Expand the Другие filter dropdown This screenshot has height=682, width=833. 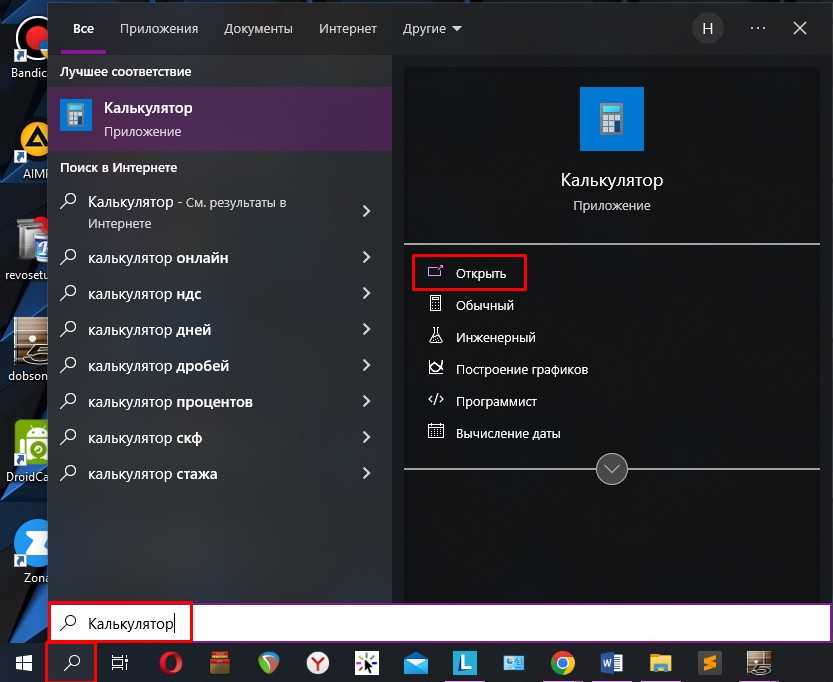pos(432,29)
